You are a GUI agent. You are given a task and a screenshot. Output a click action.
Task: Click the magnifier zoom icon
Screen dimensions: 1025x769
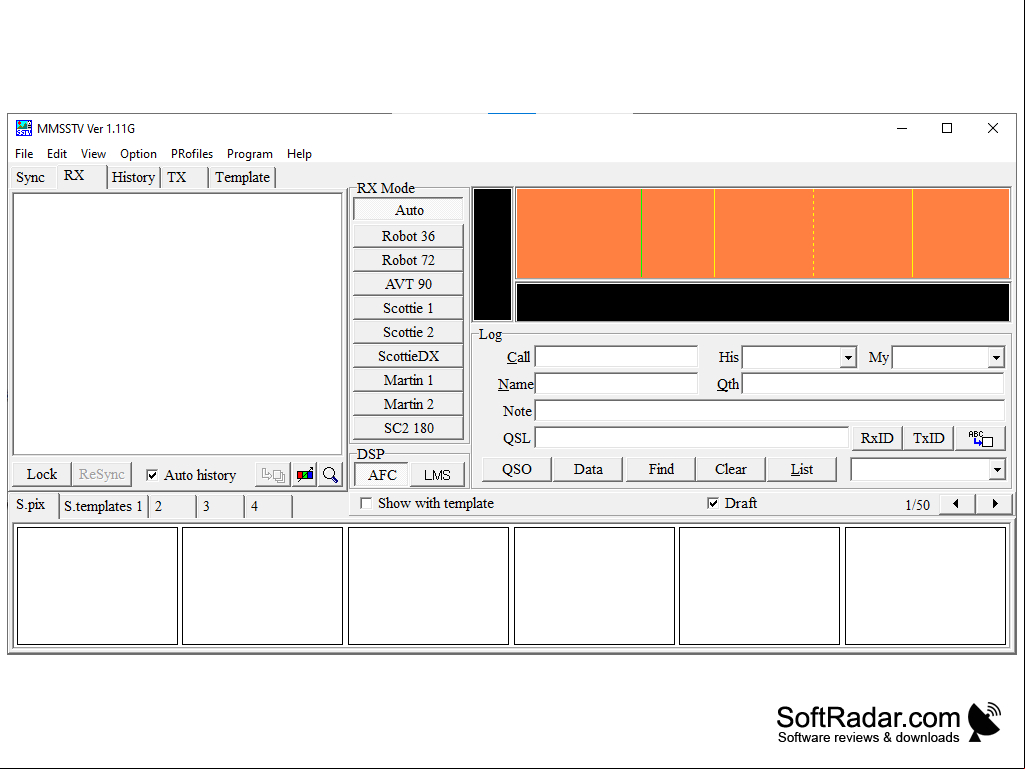pos(331,475)
